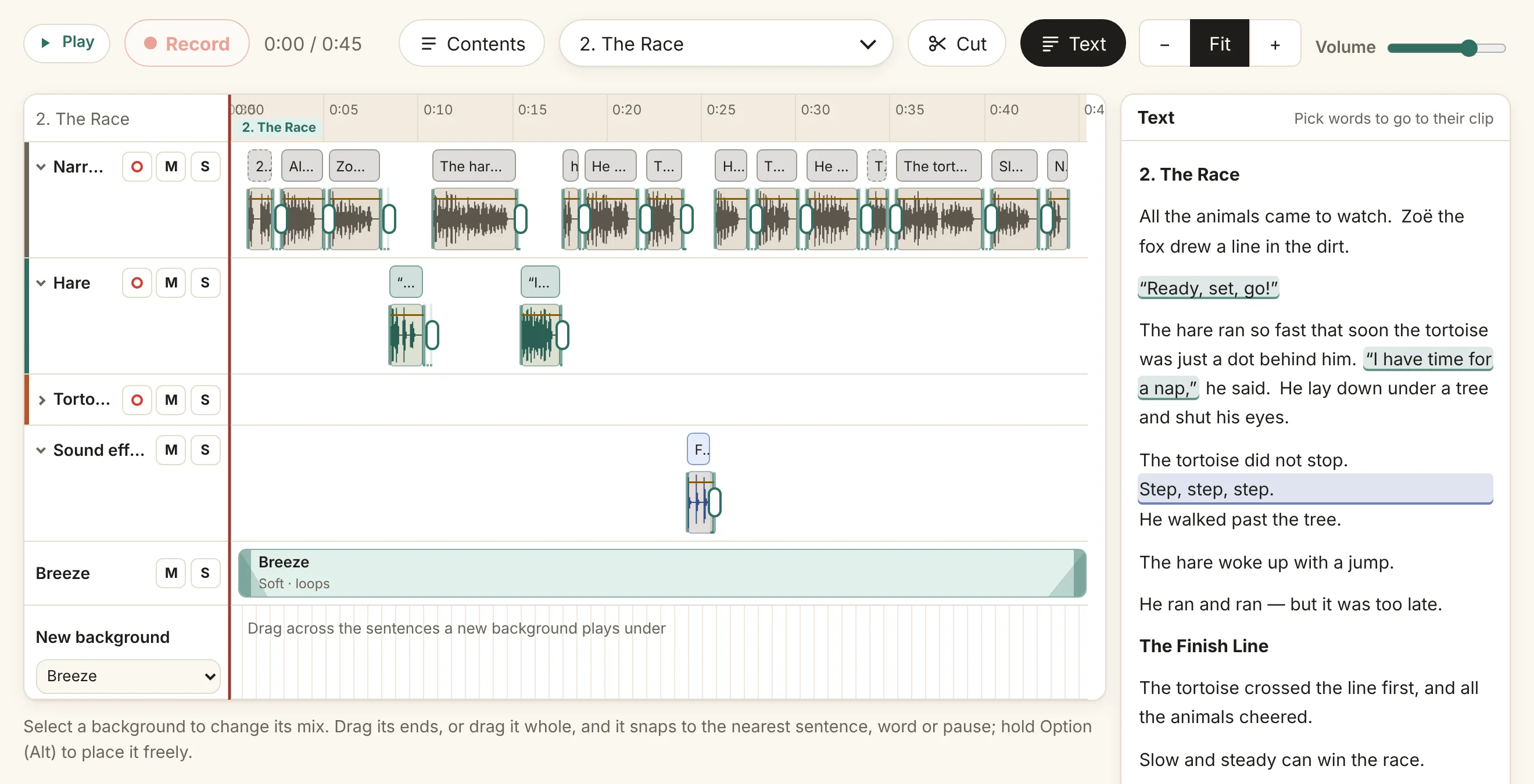Open the chapter selector '2. The Race'

pos(726,44)
